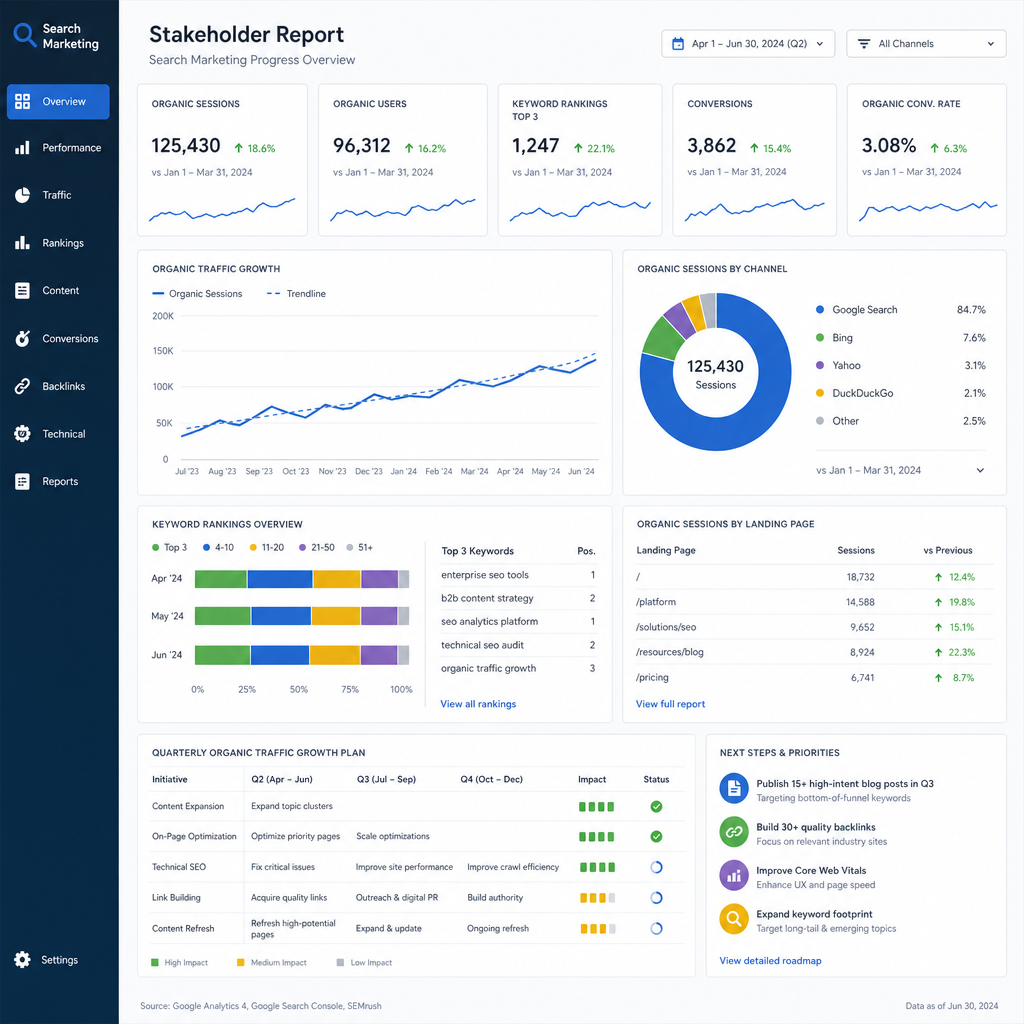This screenshot has width=1024, height=1024.
Task: Click Content Refresh in-progress status icon
Action: point(656,929)
